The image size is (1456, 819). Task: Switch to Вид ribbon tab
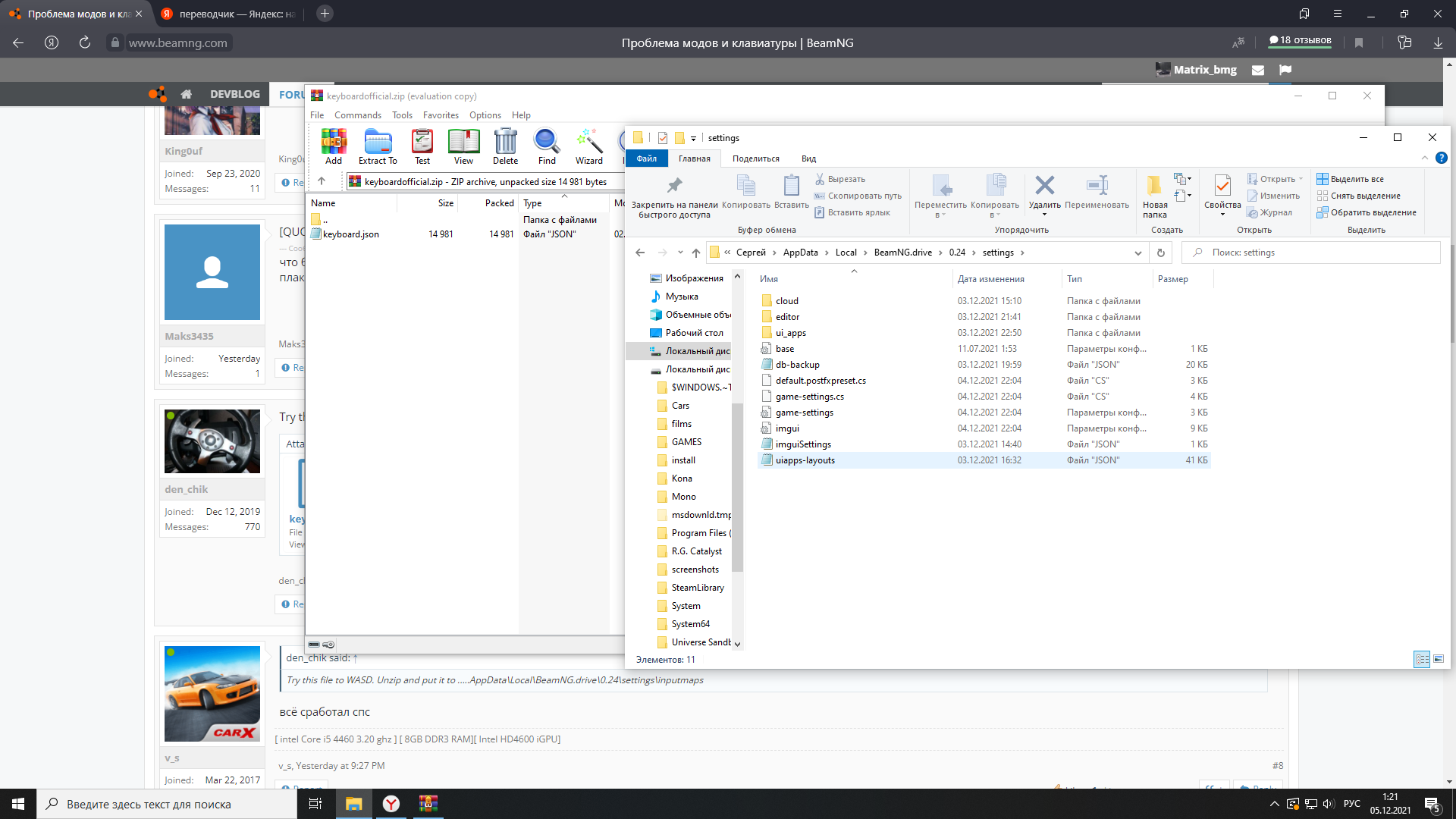(809, 158)
